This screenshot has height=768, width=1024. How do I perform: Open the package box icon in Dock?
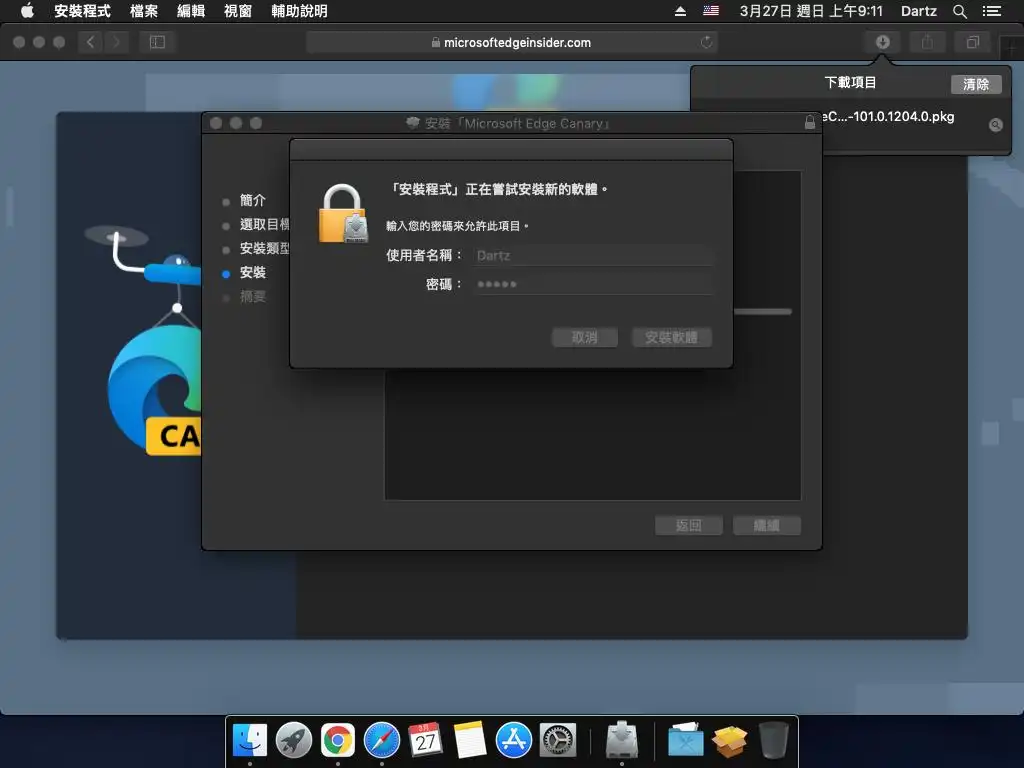pos(730,741)
